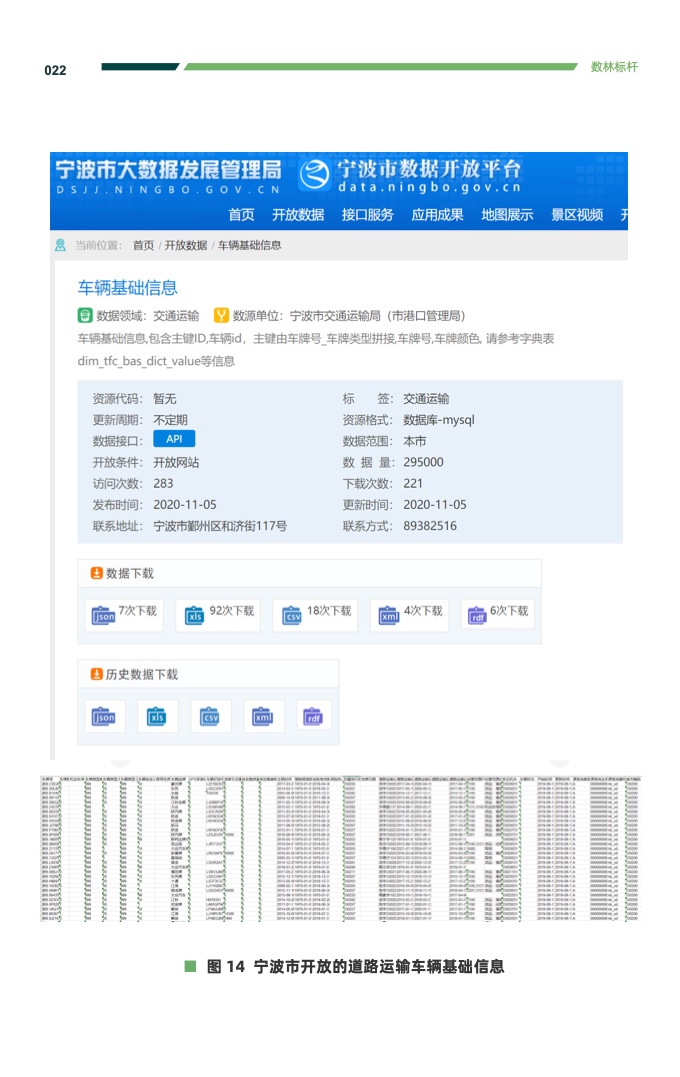Open 地图展示 in the navigation bar
680x1077 pixels.
(507, 215)
